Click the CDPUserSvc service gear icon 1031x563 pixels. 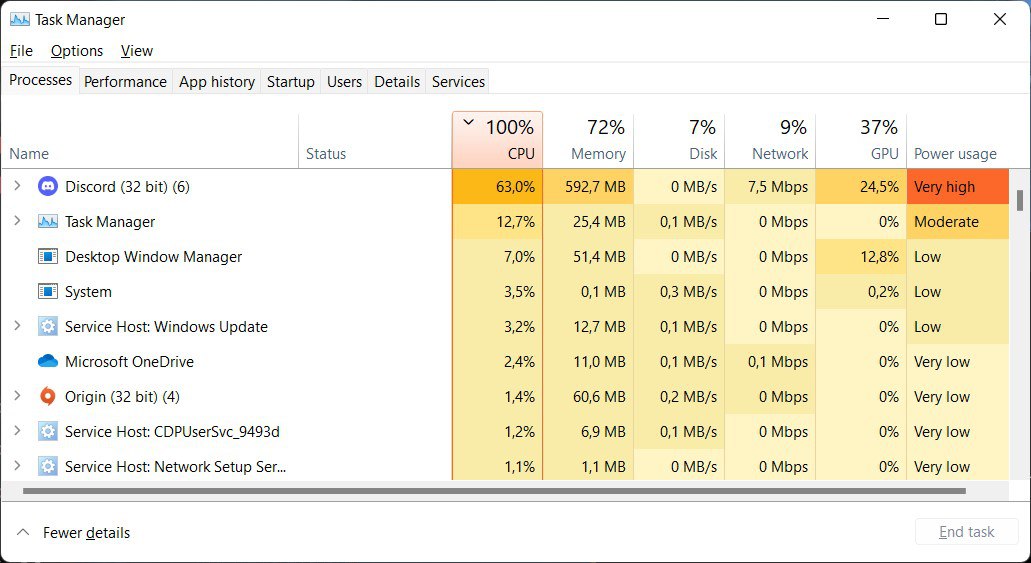coord(47,431)
